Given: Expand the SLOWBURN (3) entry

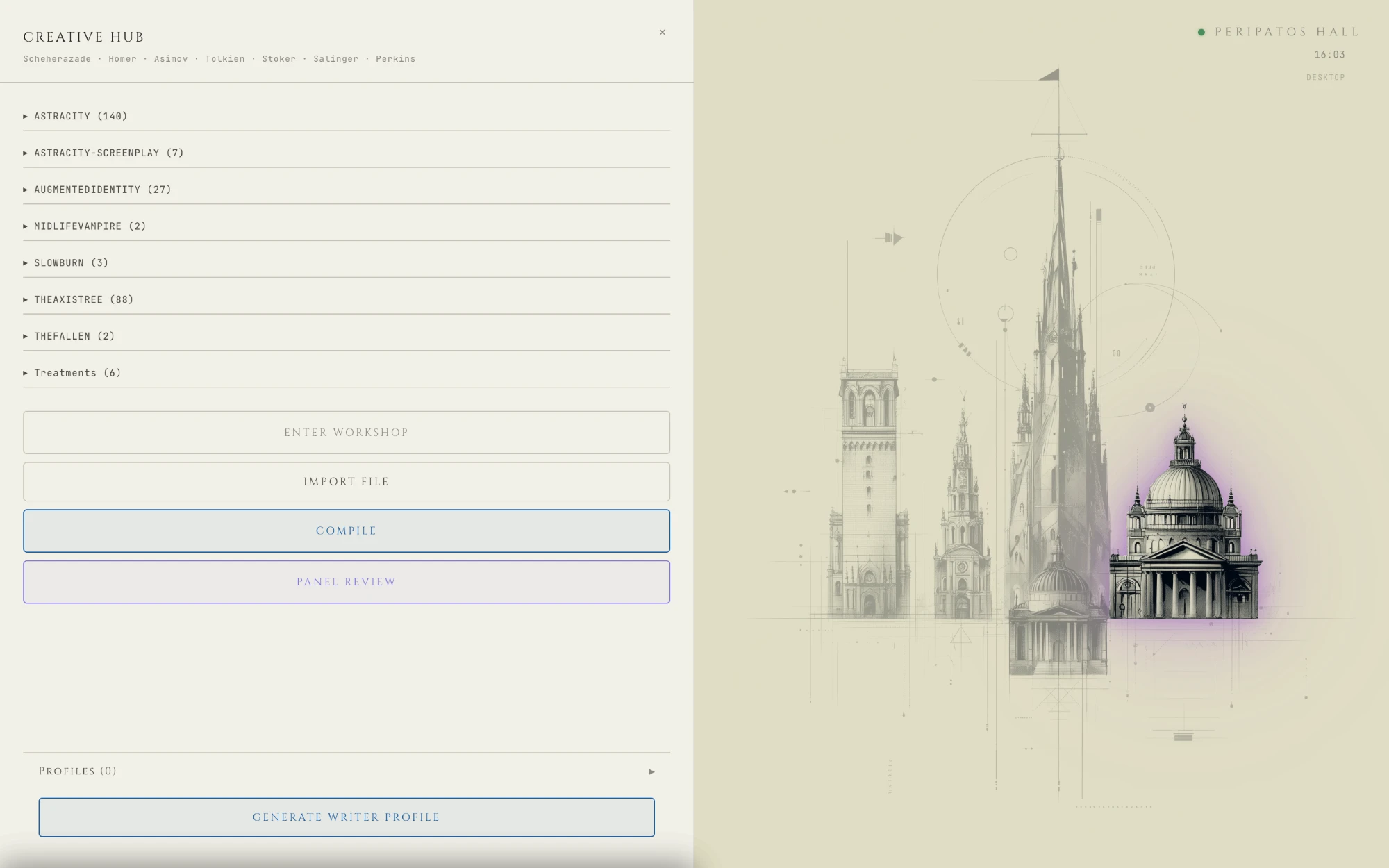Looking at the screenshot, I should pyautogui.click(x=346, y=262).
